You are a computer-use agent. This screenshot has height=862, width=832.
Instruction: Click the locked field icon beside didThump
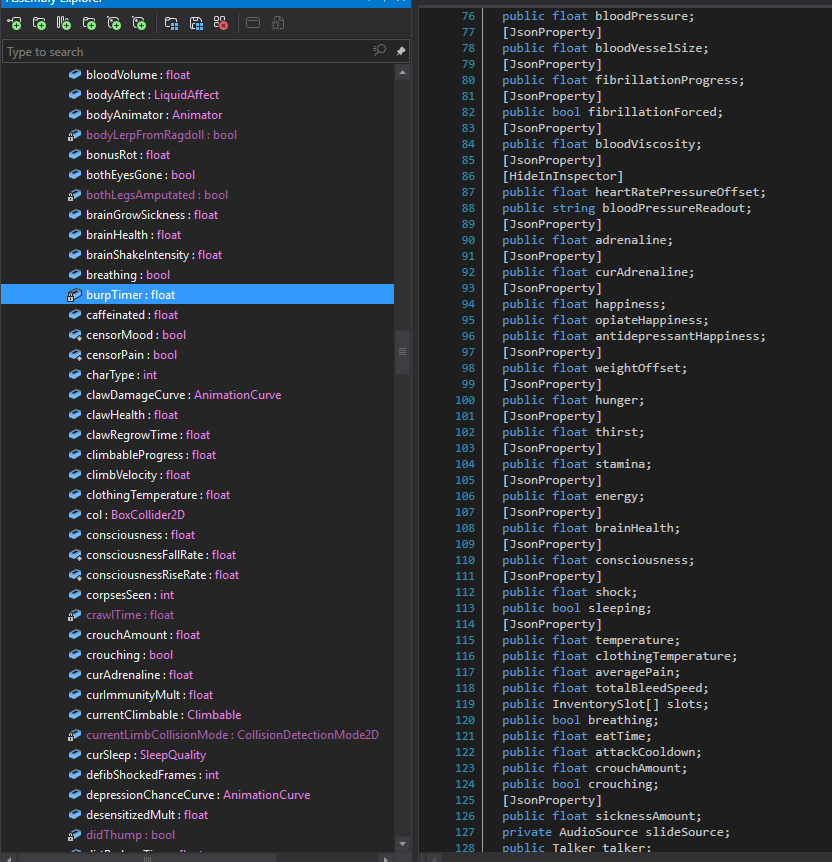pos(74,835)
